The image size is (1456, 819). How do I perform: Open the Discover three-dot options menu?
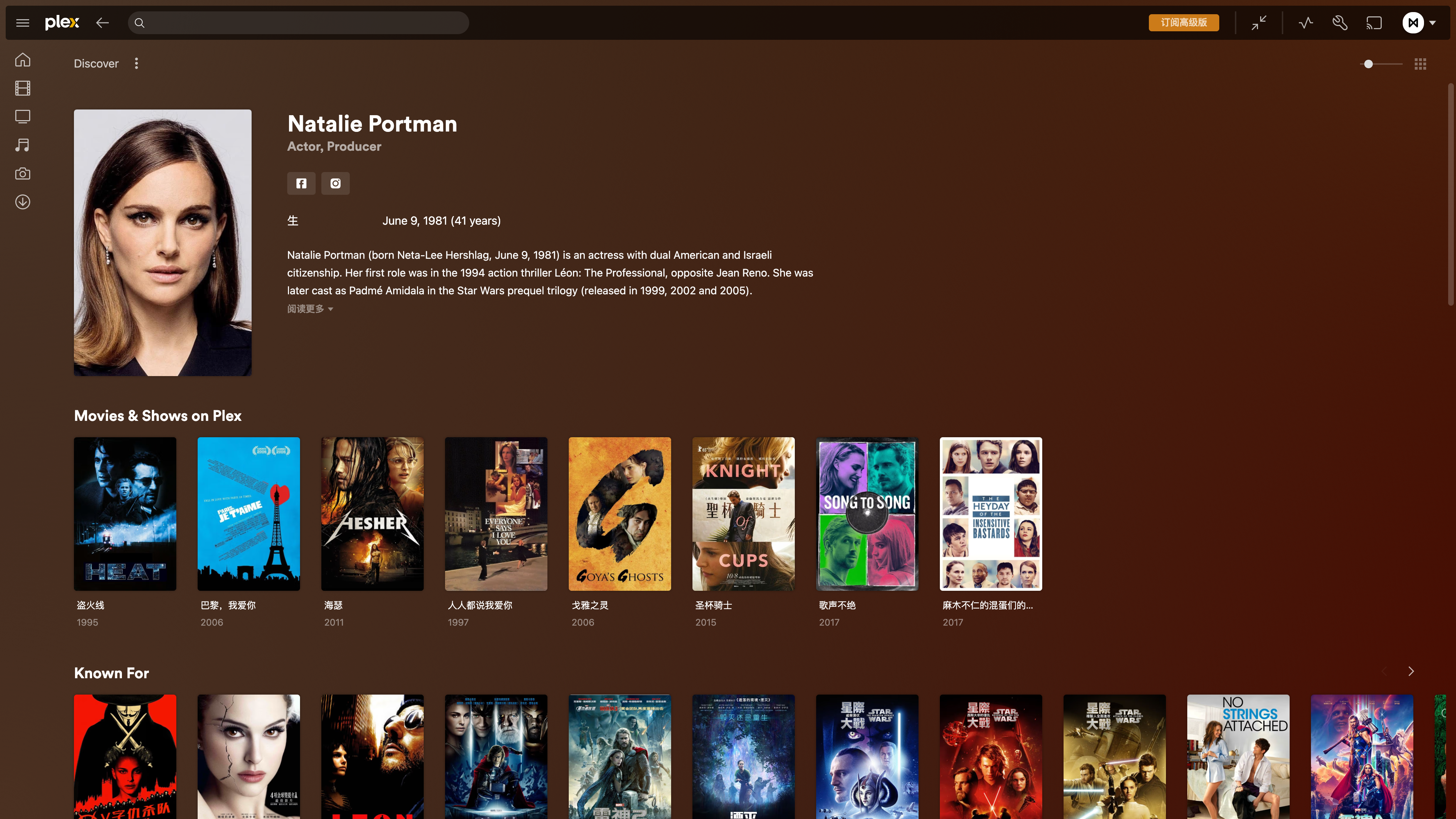tap(136, 63)
